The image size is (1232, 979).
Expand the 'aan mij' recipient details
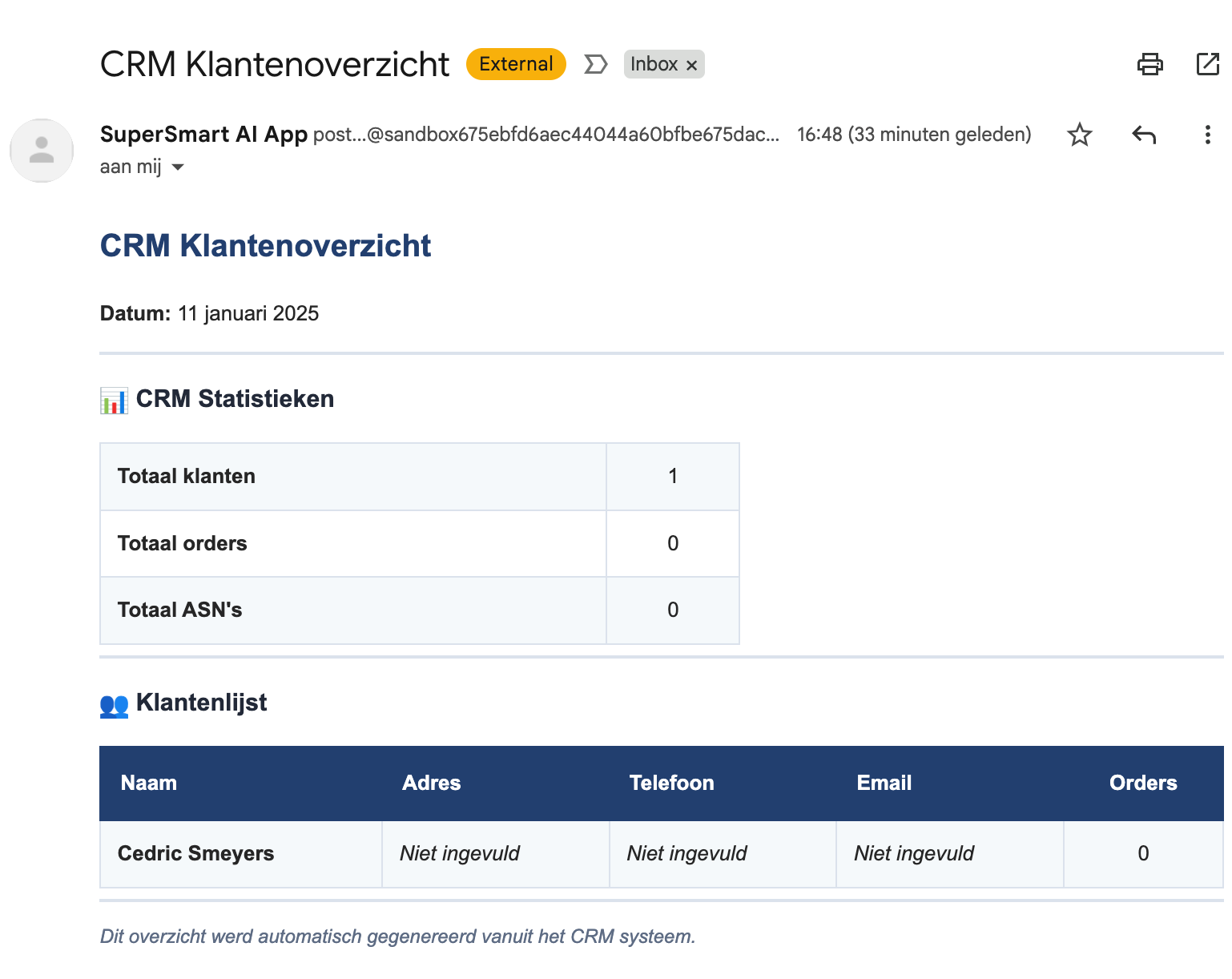[132, 166]
